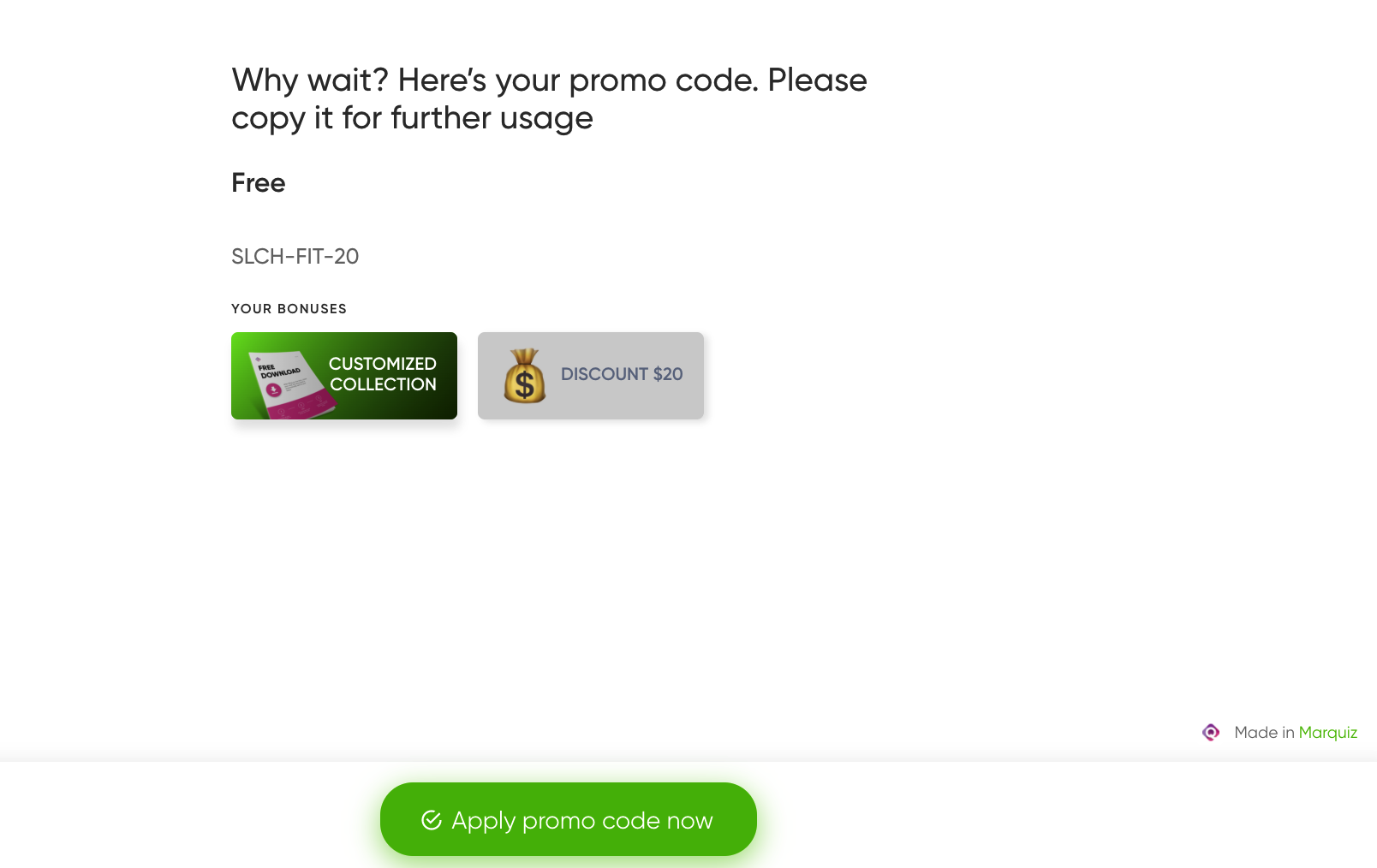Click the "Why wait?" heading first line
Viewport: 1377px width, 868px height.
550,80
